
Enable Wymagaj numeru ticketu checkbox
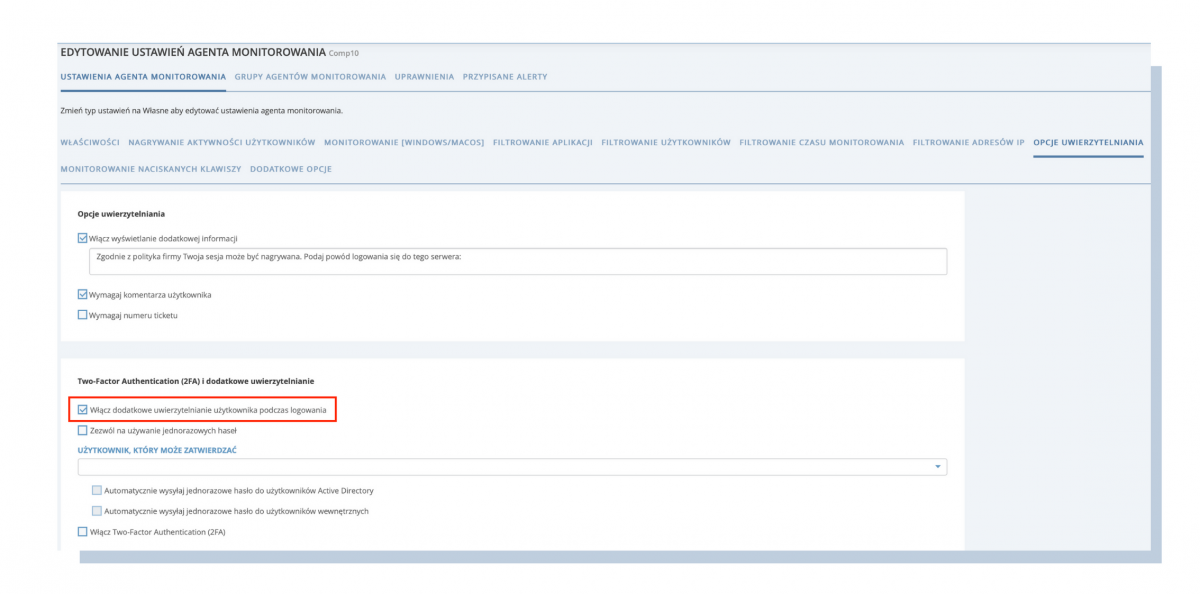pyautogui.click(x=83, y=315)
